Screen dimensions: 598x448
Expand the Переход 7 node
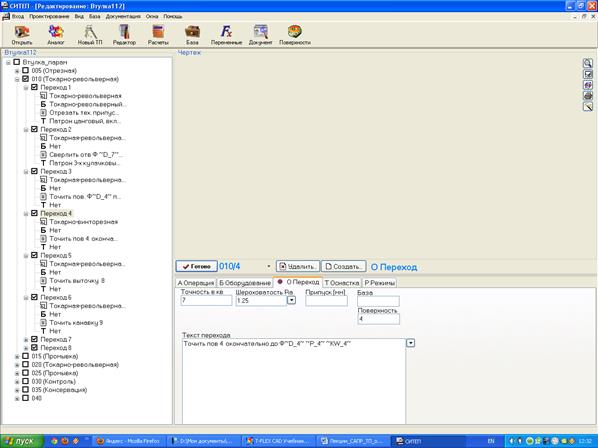pos(26,339)
